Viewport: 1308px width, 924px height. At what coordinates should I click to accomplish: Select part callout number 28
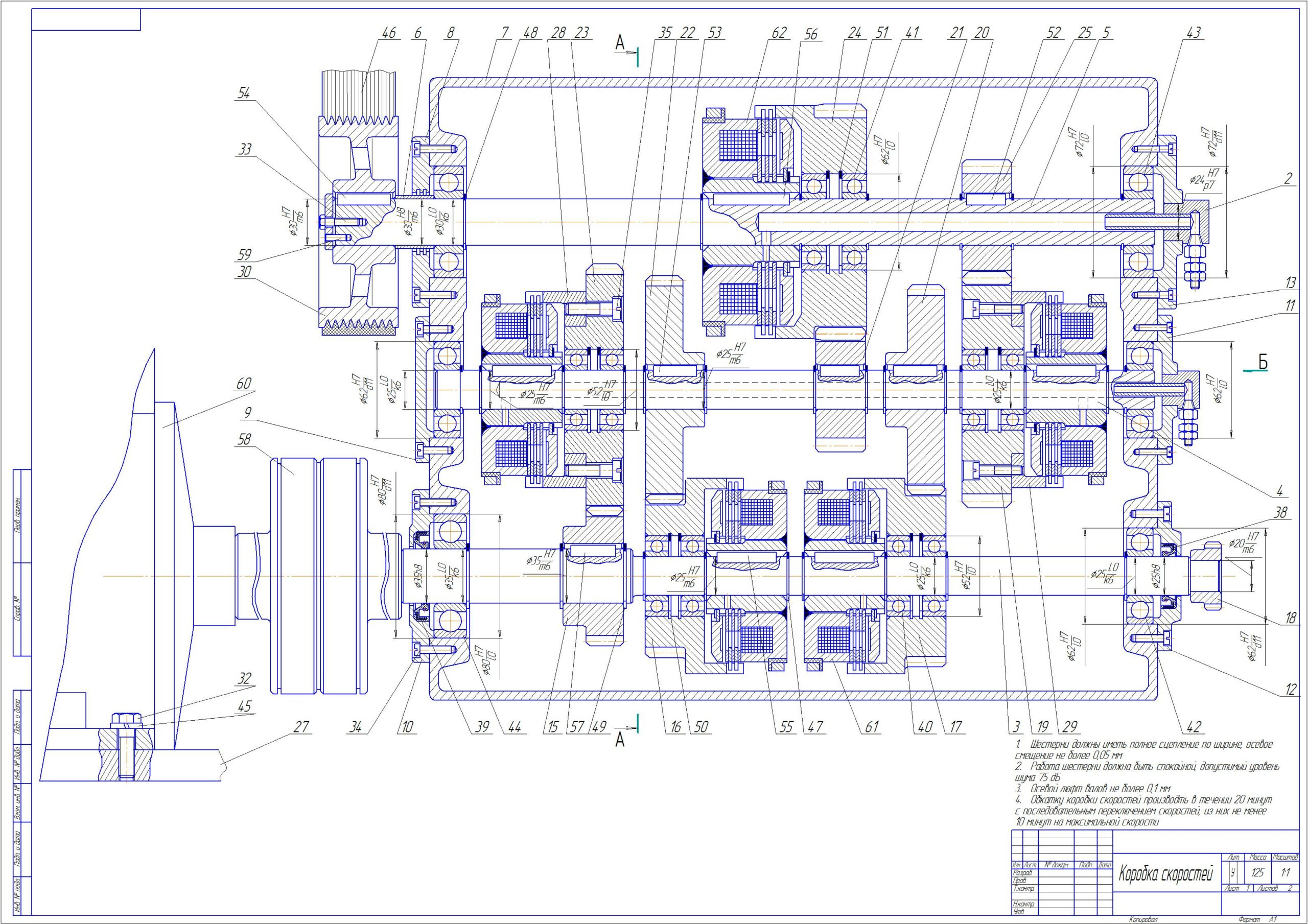click(558, 33)
